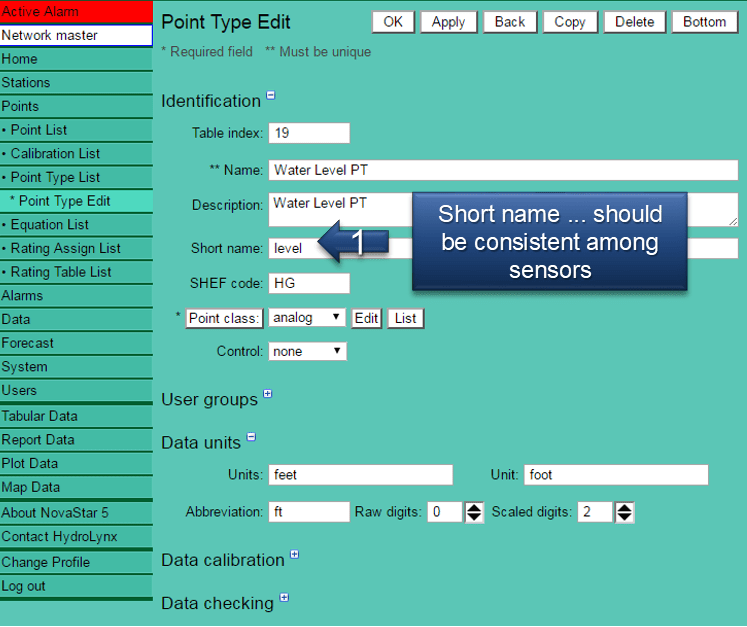This screenshot has width=747, height=627.
Task: Open the Alarms menu item
Action: 22,296
